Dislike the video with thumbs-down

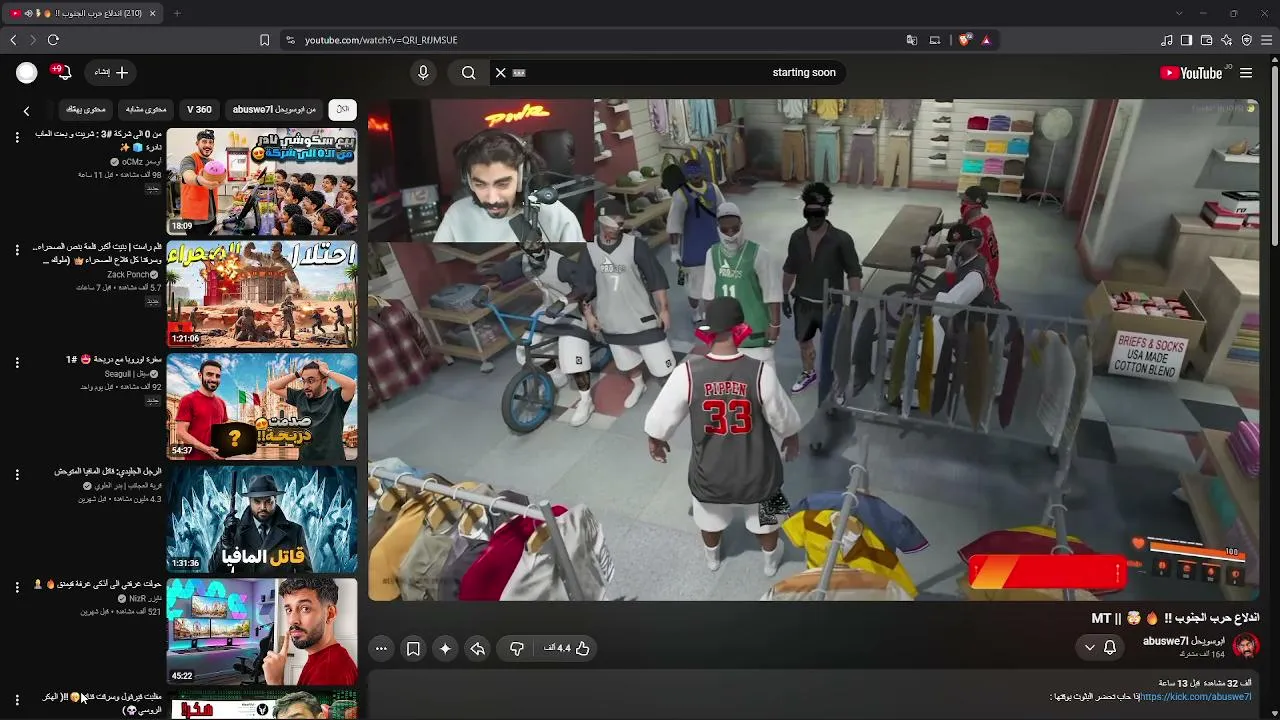[517, 648]
